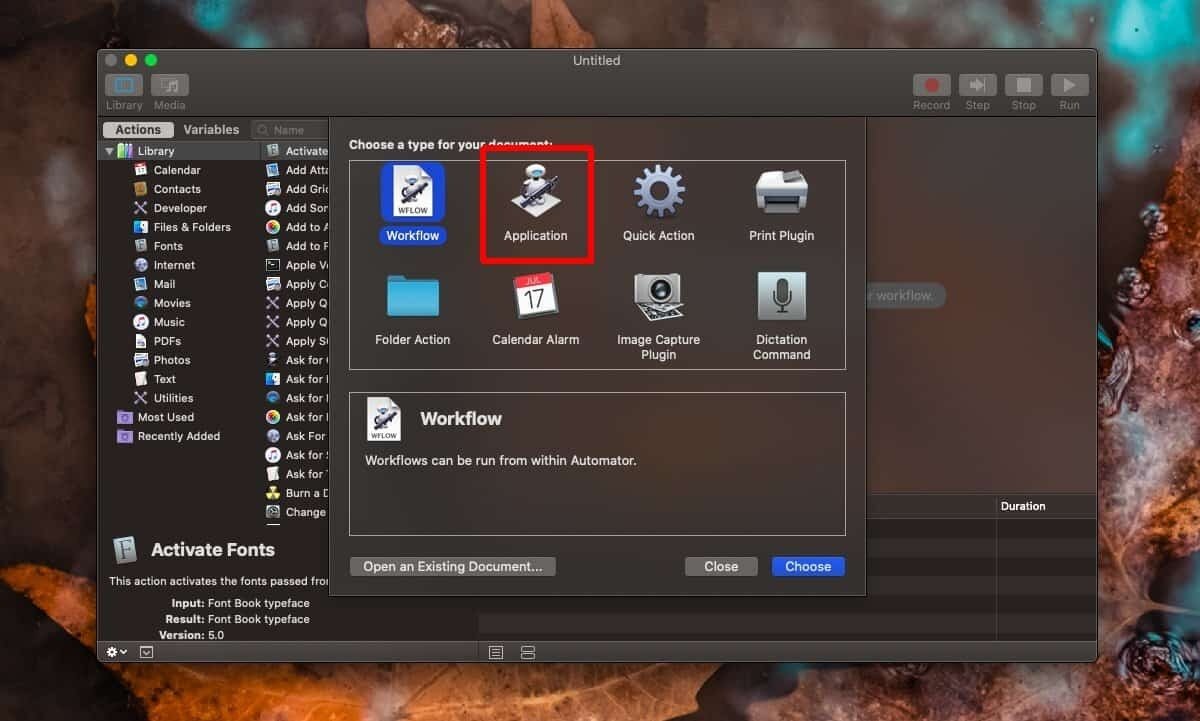Select the Workflow document type

click(x=412, y=193)
